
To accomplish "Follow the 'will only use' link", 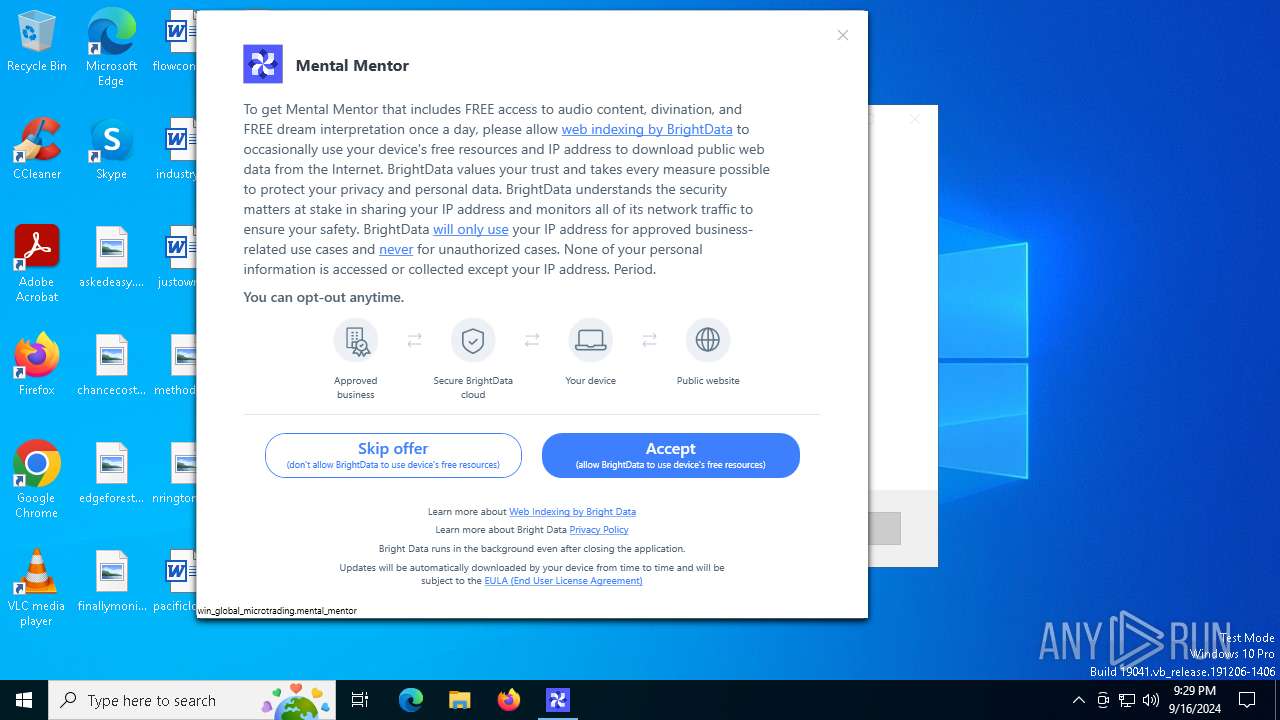I will point(471,229).
